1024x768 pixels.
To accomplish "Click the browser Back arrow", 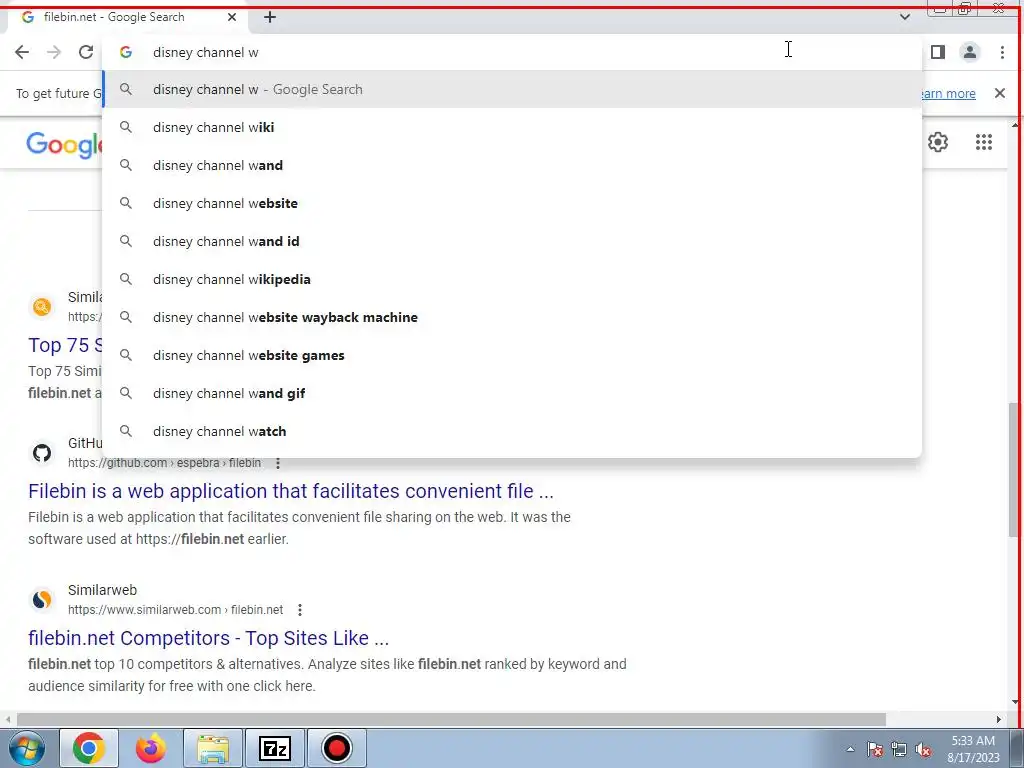I will (x=22, y=52).
